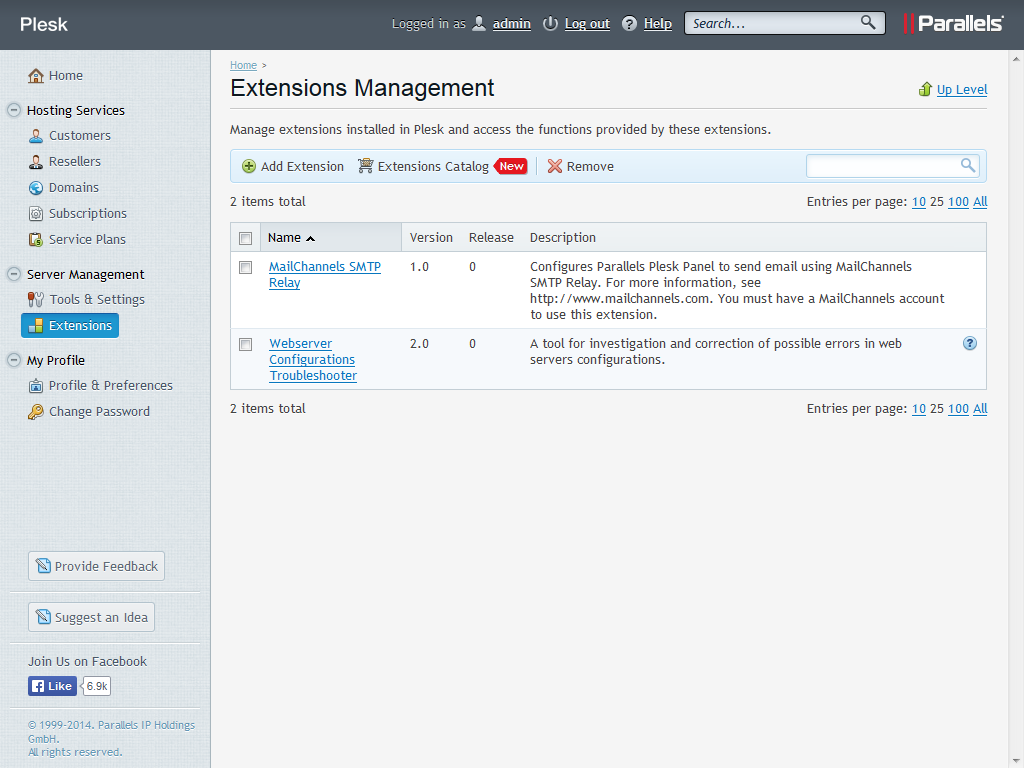Open Customers in the sidebar
The height and width of the screenshot is (768, 1024).
tap(80, 136)
